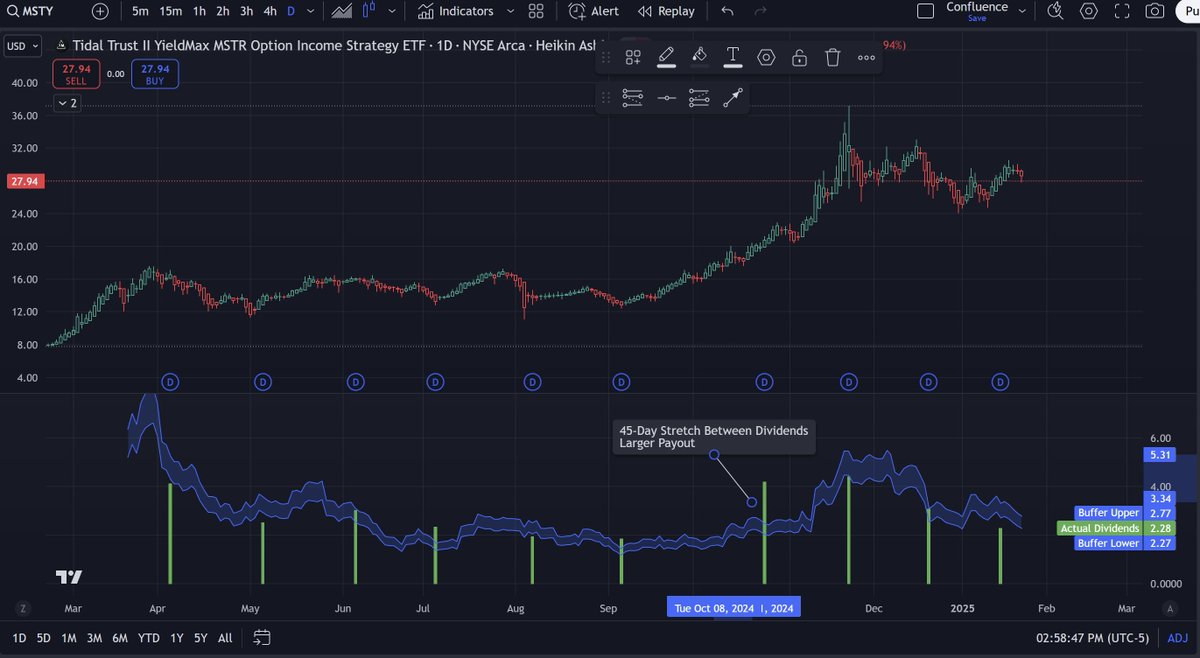Select the 2h timeframe

tap(223, 11)
